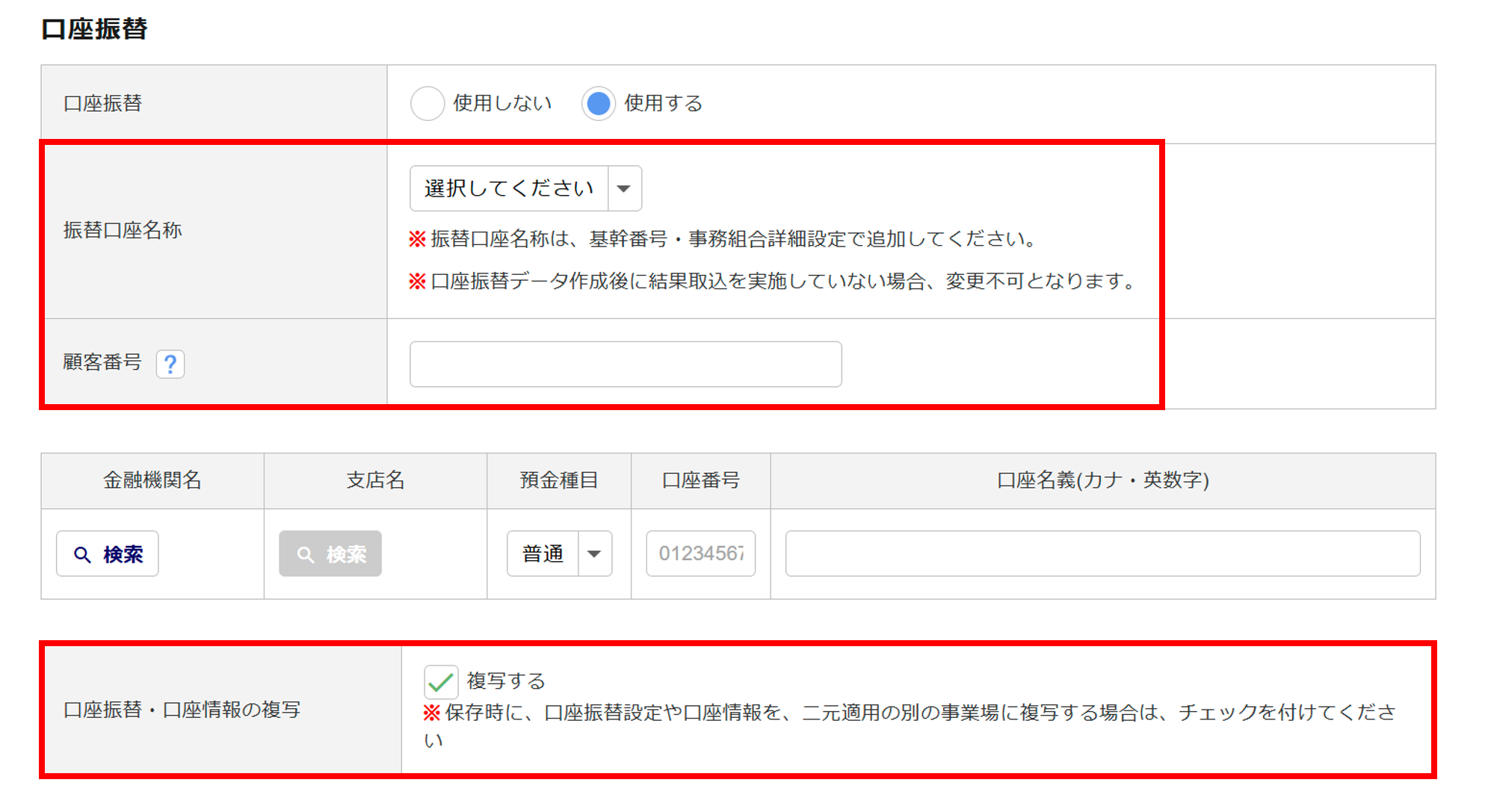Click magnifier icon in 金融機関名 search button
The width and height of the screenshot is (1491, 812).
(82, 554)
